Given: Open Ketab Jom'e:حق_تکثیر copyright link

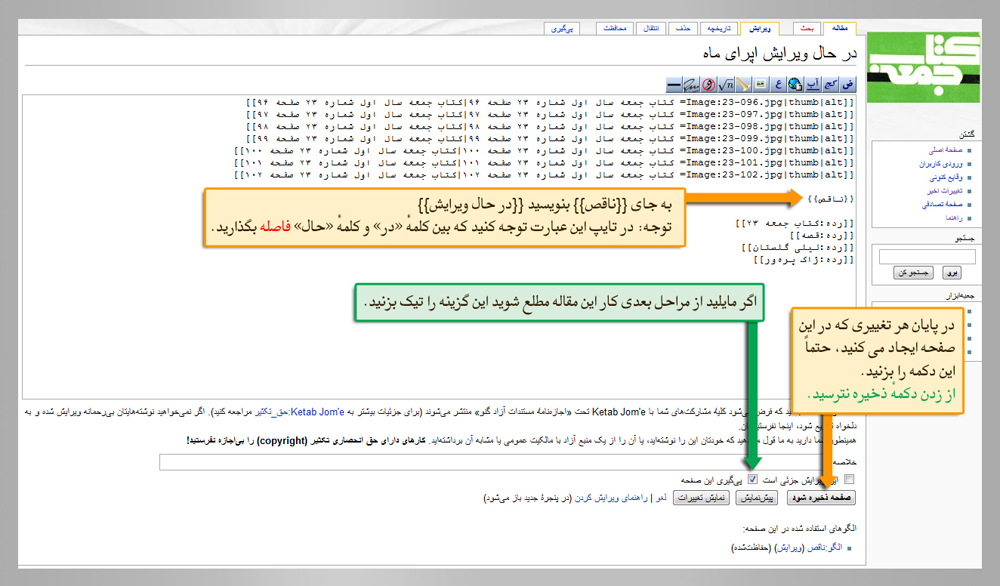Looking at the screenshot, I should click(x=299, y=412).
